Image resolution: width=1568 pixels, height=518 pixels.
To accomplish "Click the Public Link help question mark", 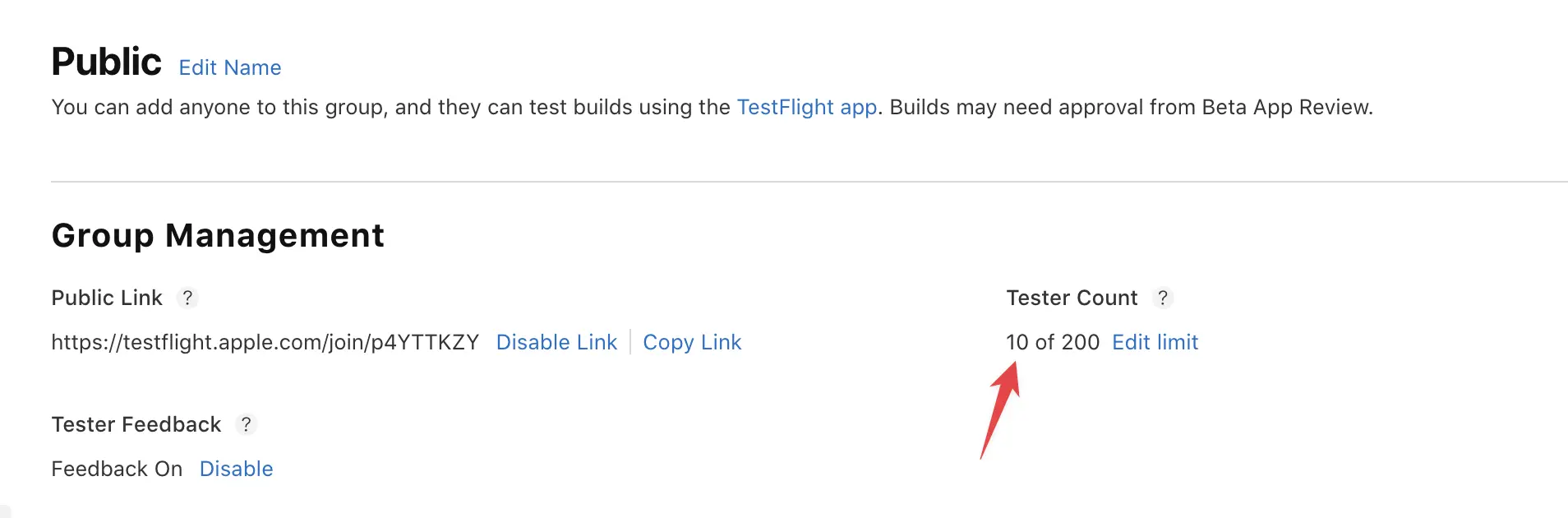I will pyautogui.click(x=187, y=298).
